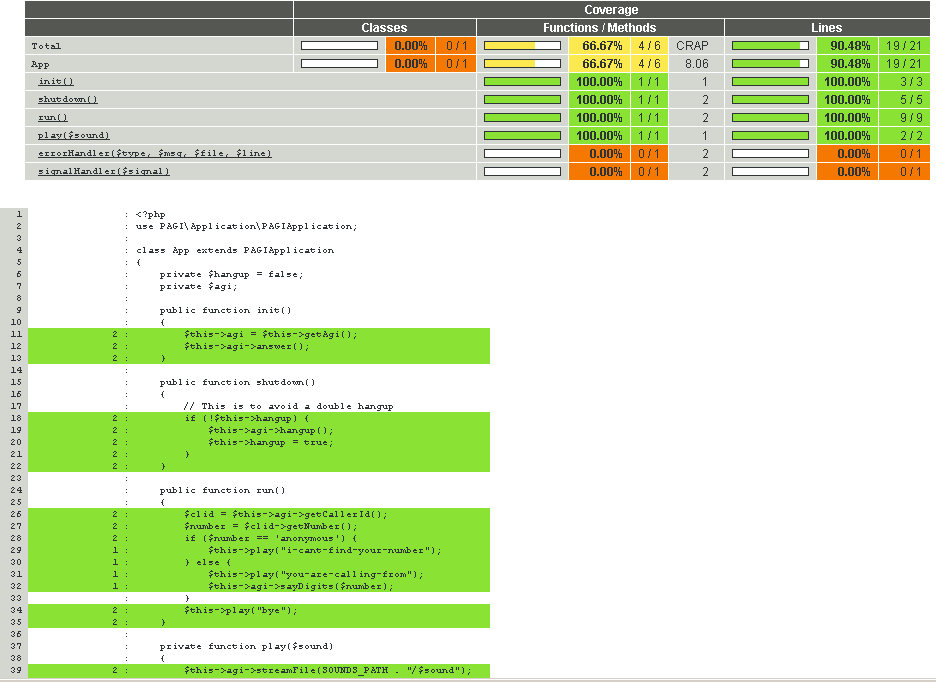936x682 pixels.
Task: Click source line number 26
Action: click(x=18, y=514)
